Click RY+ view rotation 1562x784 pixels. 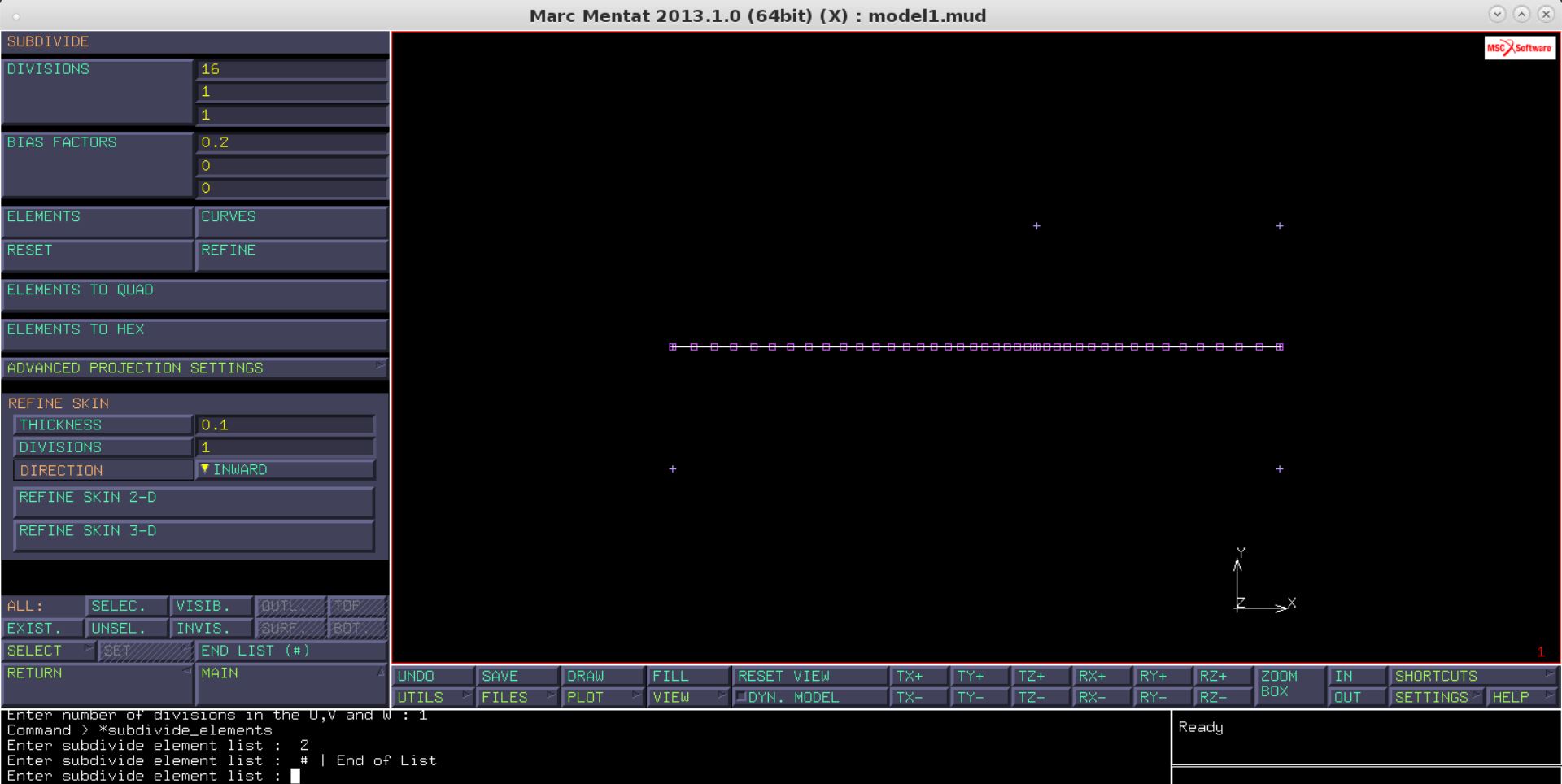pos(1163,676)
